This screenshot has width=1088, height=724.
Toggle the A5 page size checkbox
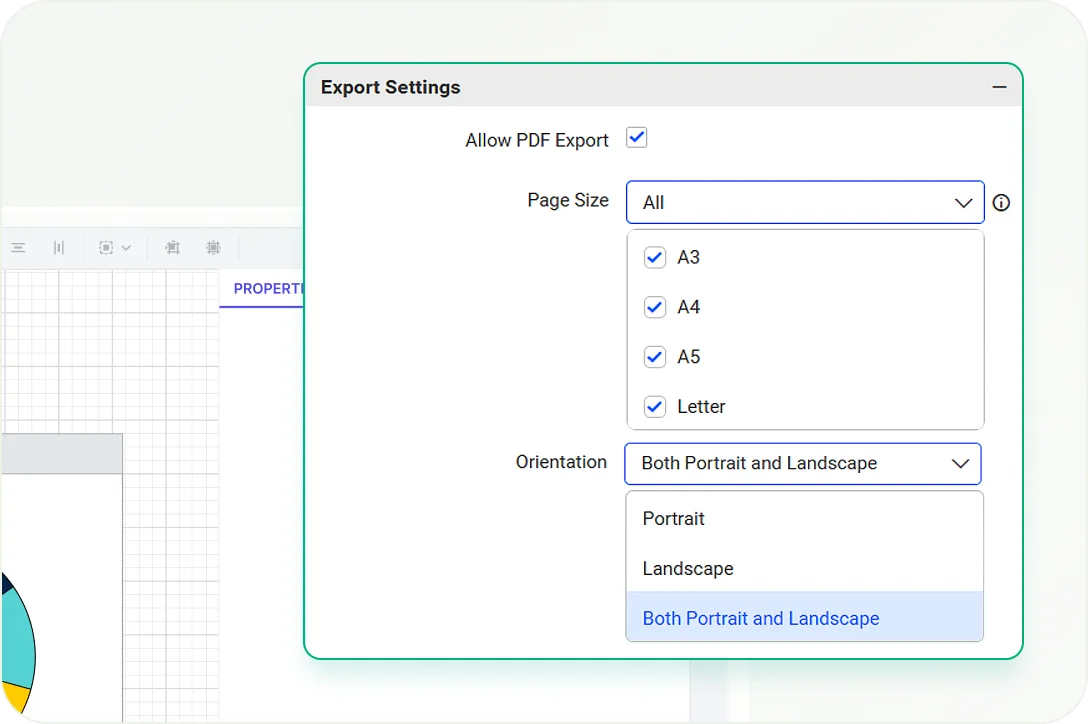coord(655,357)
